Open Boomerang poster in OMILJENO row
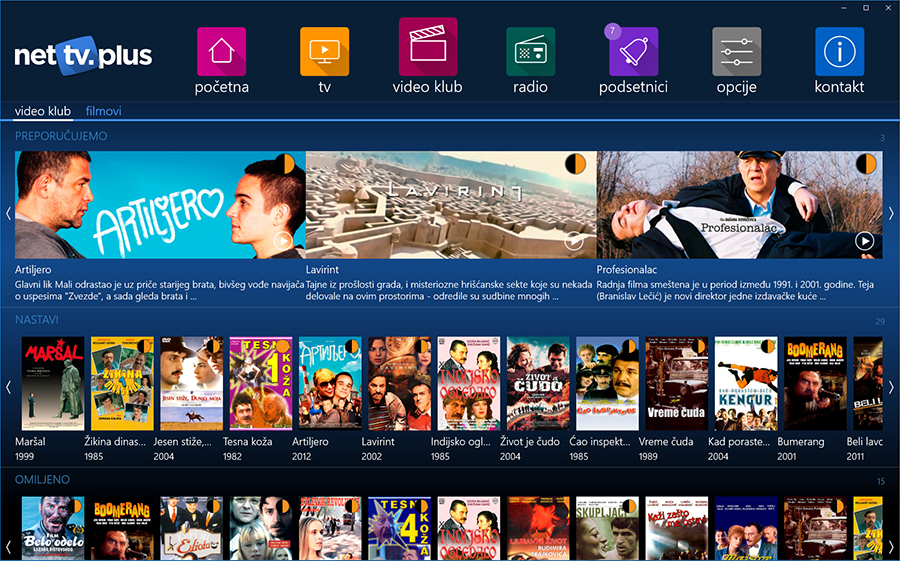 (x=122, y=529)
